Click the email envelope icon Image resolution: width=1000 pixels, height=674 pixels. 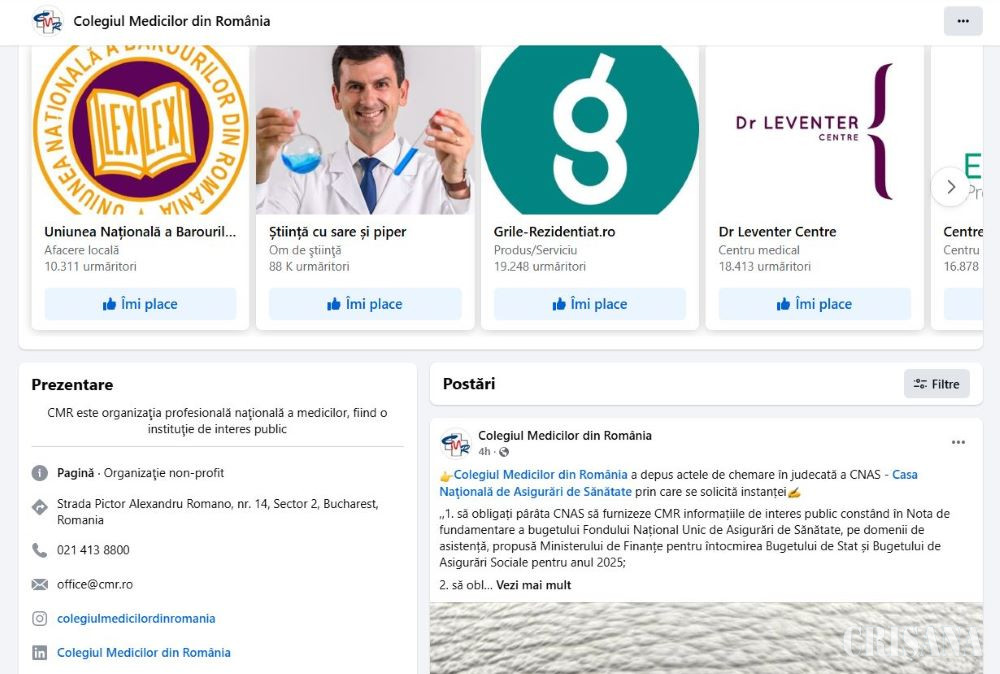coord(40,584)
